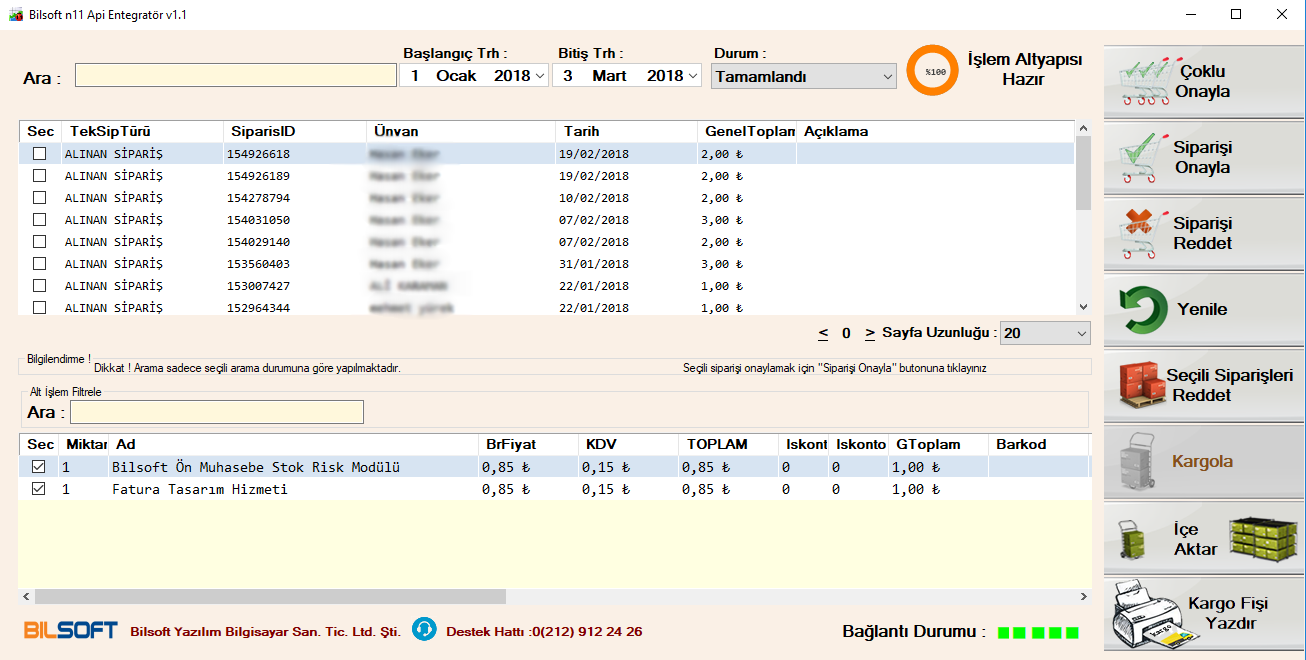Open İçe Aktar import function
1306x660 pixels.
point(1204,538)
